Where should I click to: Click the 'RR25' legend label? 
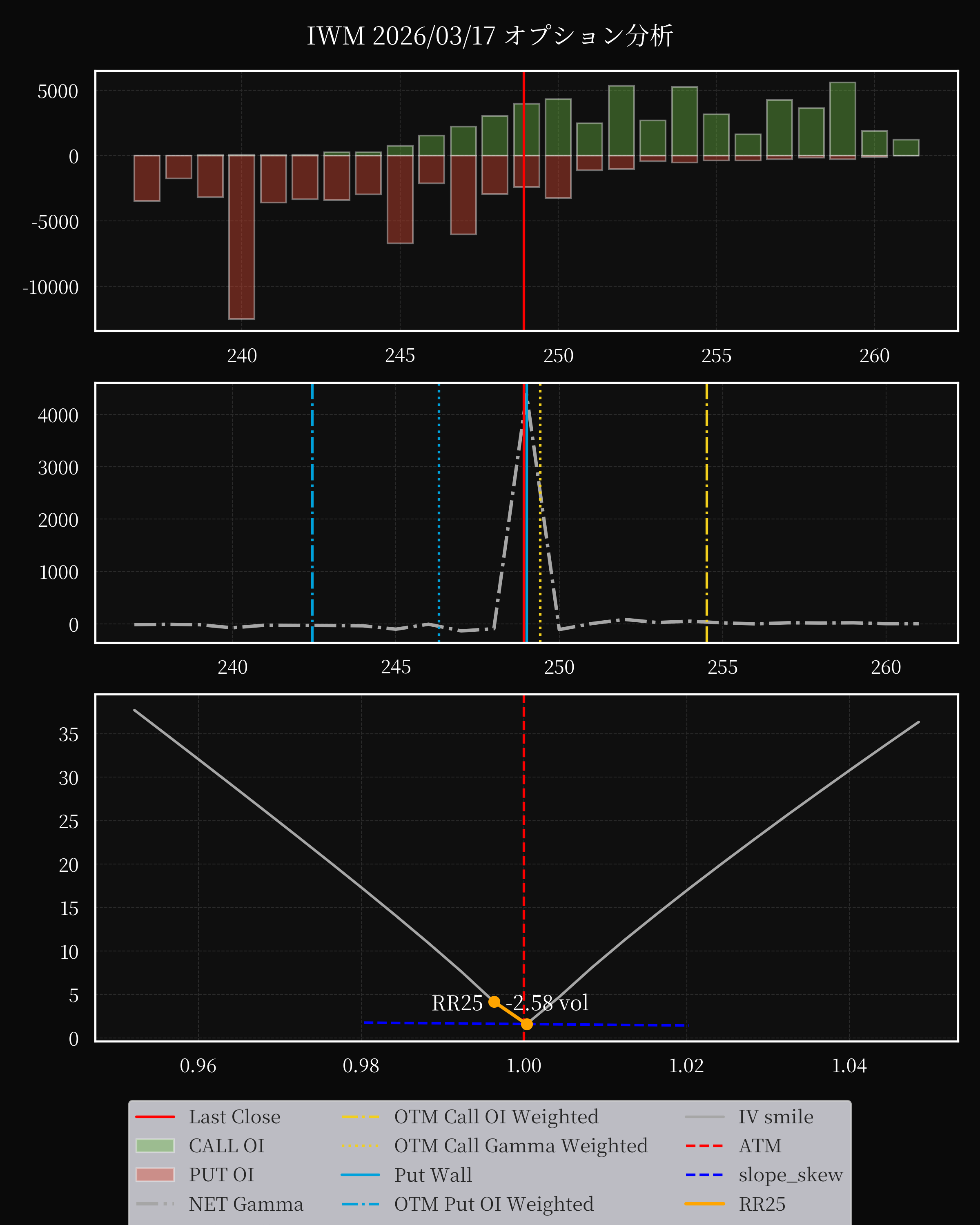[x=762, y=1203]
